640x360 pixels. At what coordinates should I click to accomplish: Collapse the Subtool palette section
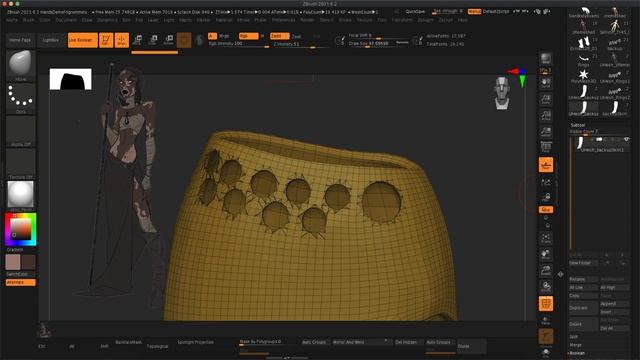[x=578, y=125]
